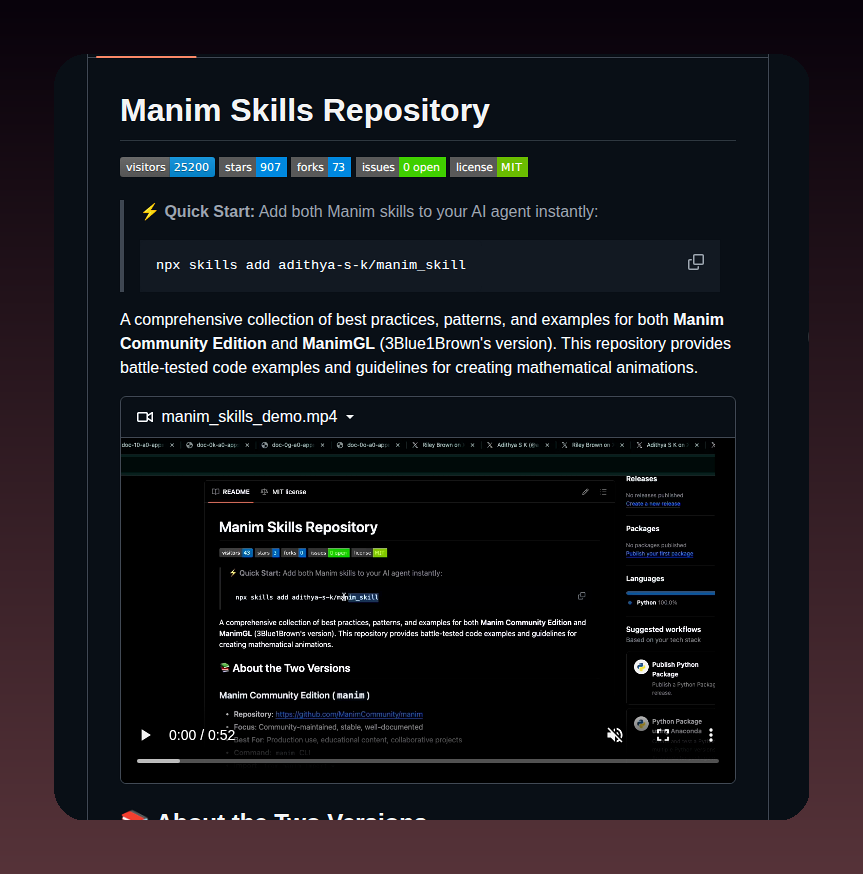This screenshot has width=863, height=874.
Task: Click the Manim Skills Repository heading
Action: [x=305, y=110]
